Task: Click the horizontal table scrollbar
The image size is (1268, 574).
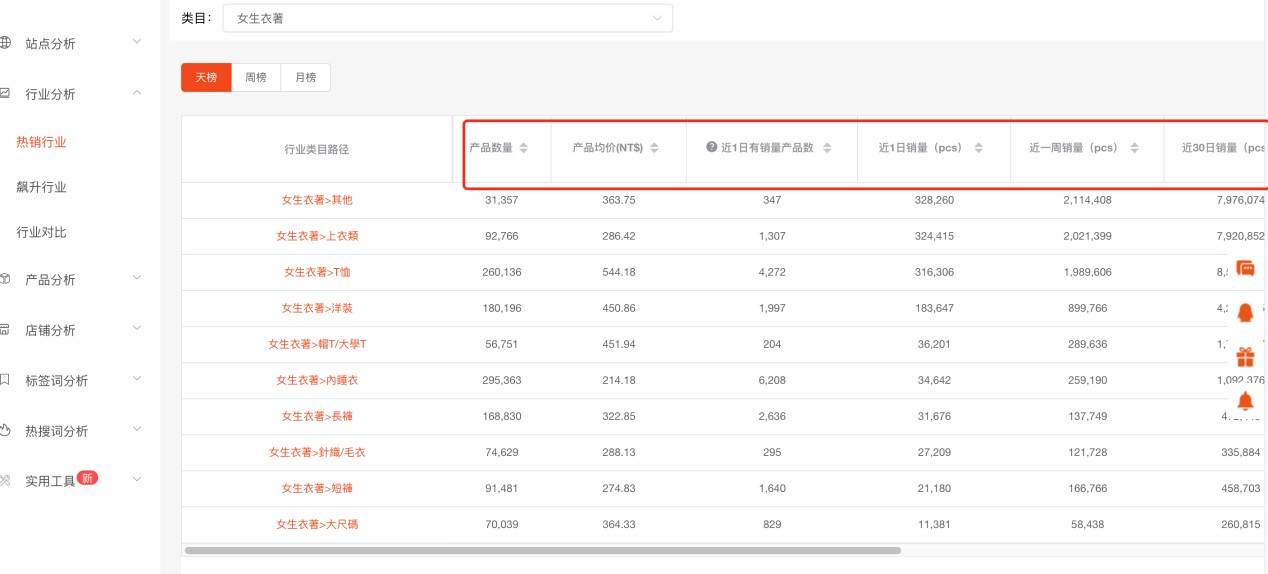Action: point(543,550)
